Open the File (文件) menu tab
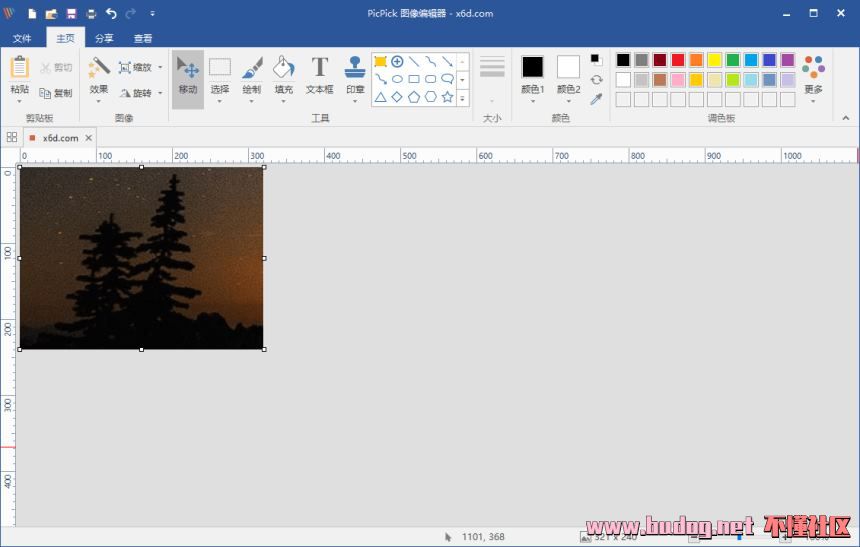The image size is (860, 547). click(22, 38)
